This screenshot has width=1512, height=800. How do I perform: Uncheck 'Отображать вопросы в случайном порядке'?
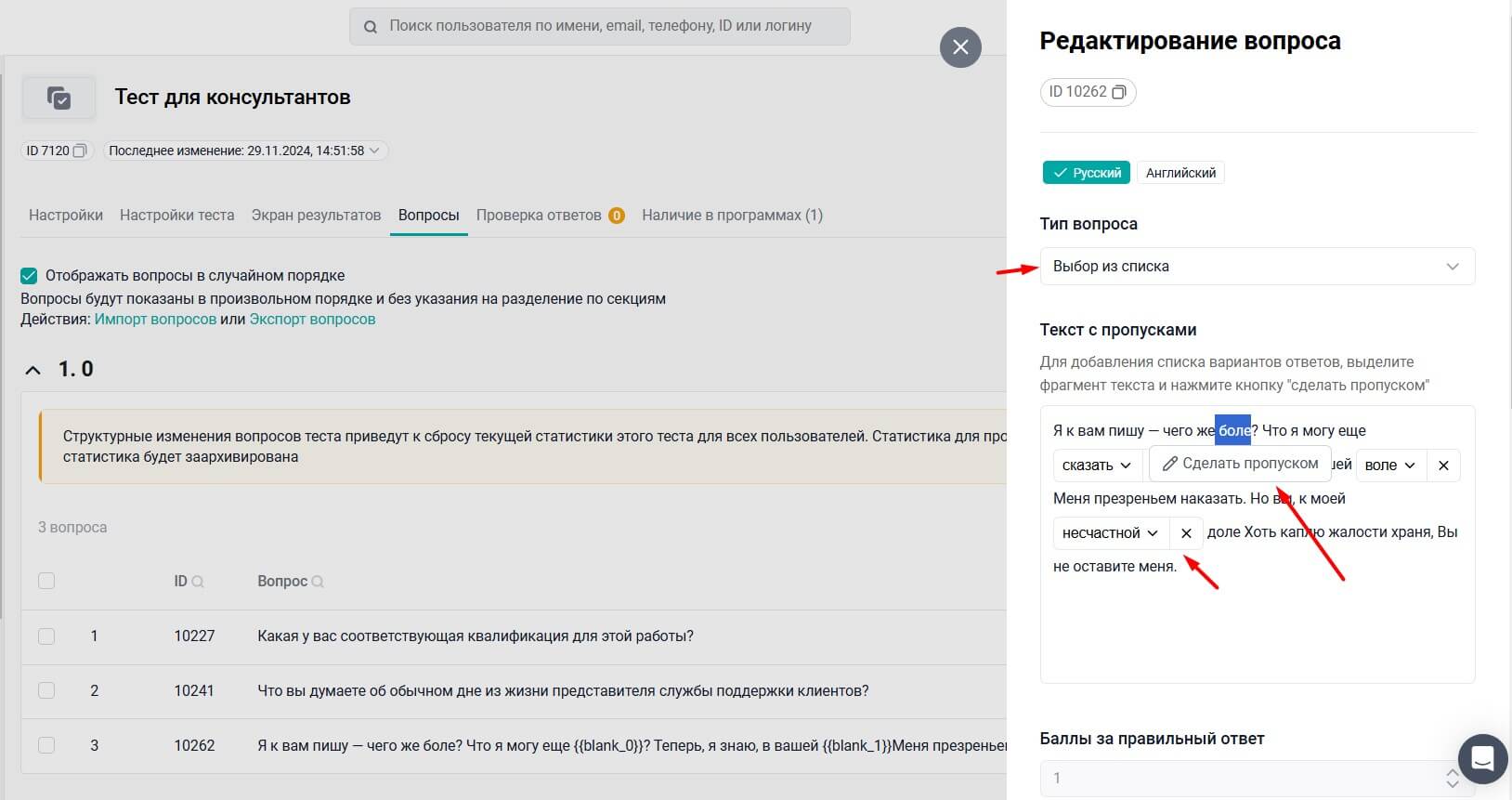29,276
